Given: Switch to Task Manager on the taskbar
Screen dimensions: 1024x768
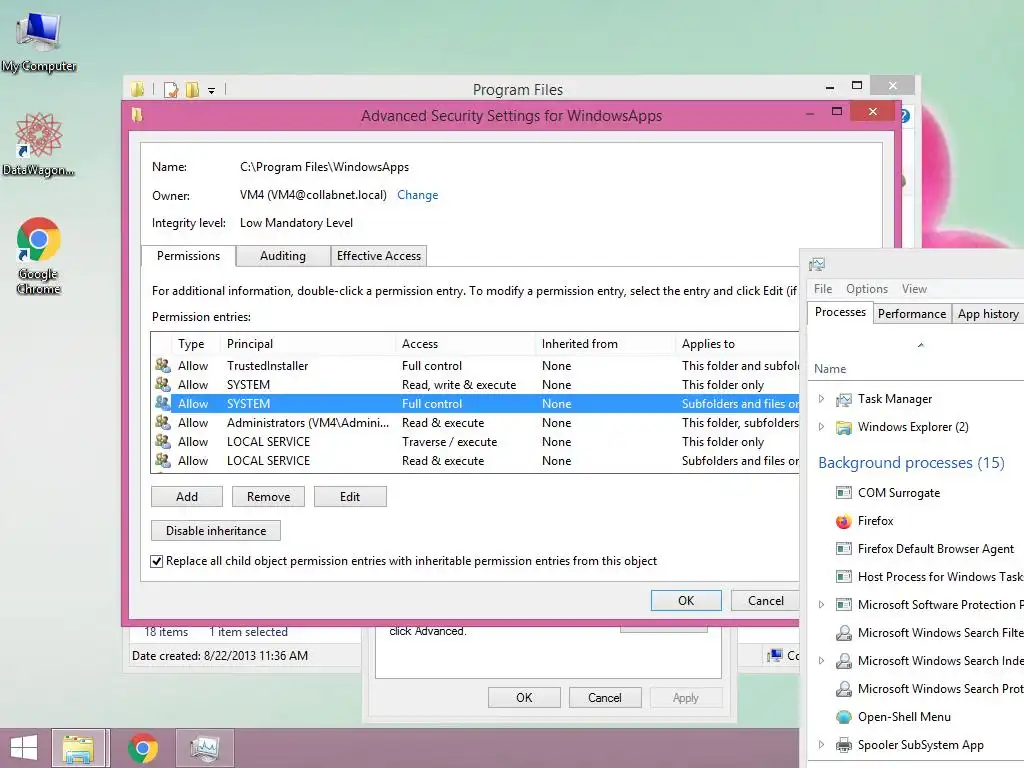Looking at the screenshot, I should click(x=204, y=748).
